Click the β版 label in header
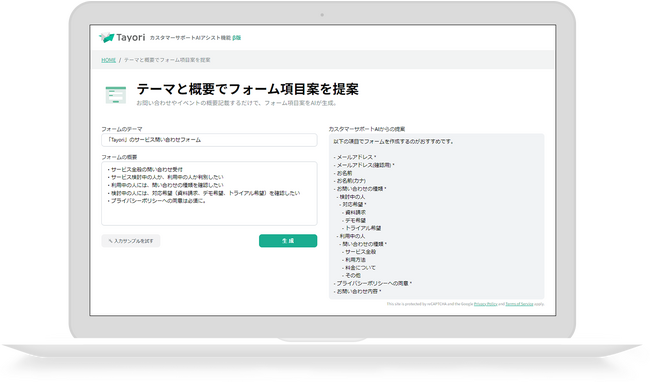The image size is (650, 382). click(237, 38)
